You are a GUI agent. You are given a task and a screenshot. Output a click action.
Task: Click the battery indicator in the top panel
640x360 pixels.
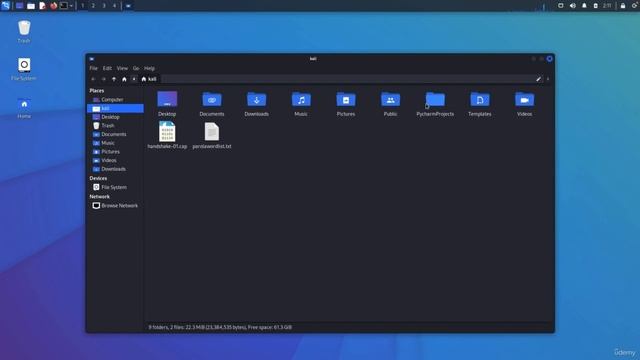[x=596, y=6]
